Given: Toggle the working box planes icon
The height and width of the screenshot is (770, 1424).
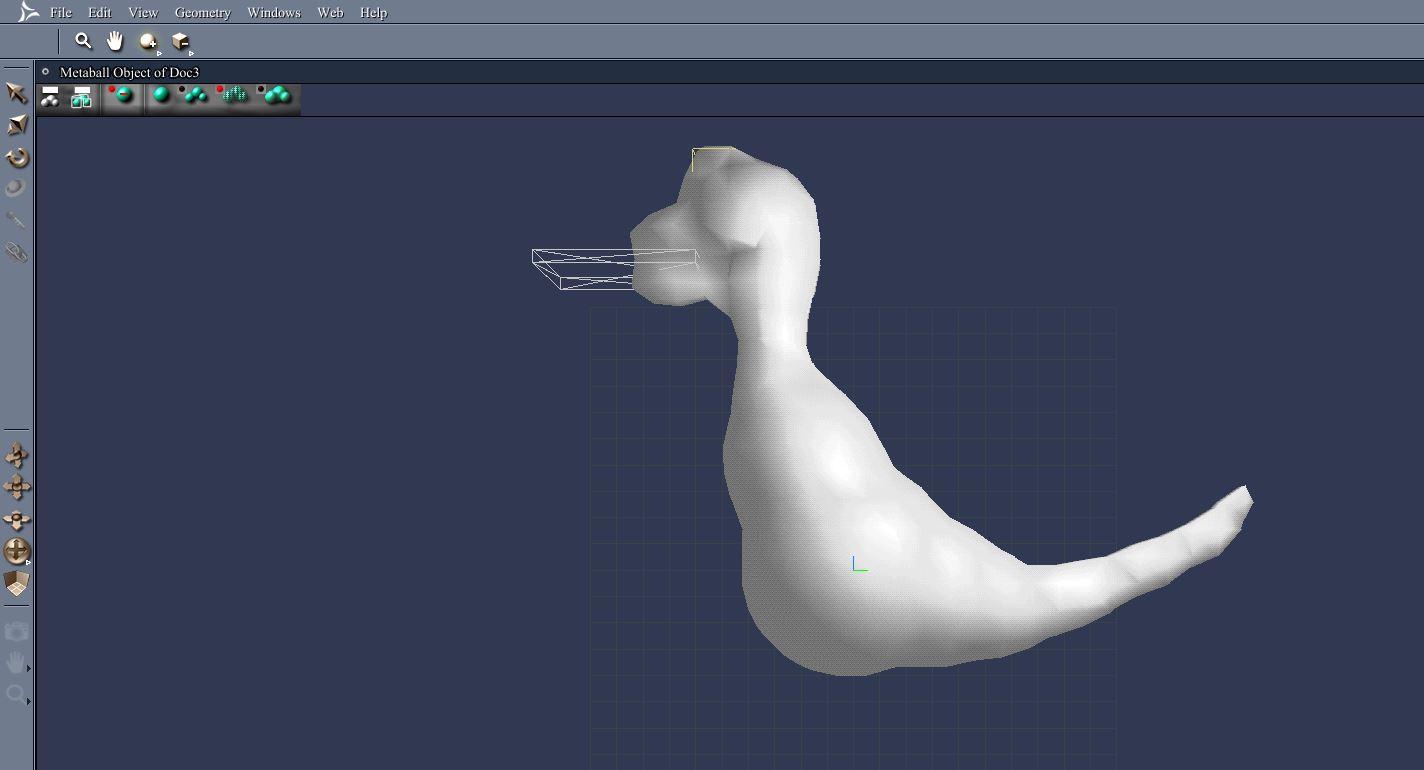Looking at the screenshot, I should (17, 583).
